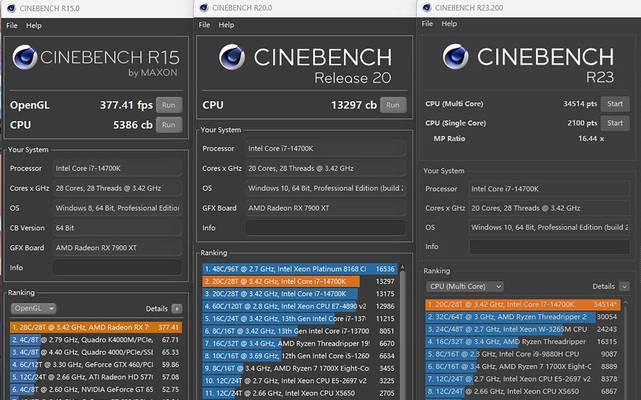This screenshot has width=641, height=400.
Task: Select R23 ranking row Xeon W-3265M 24243
Action: click(x=523, y=329)
